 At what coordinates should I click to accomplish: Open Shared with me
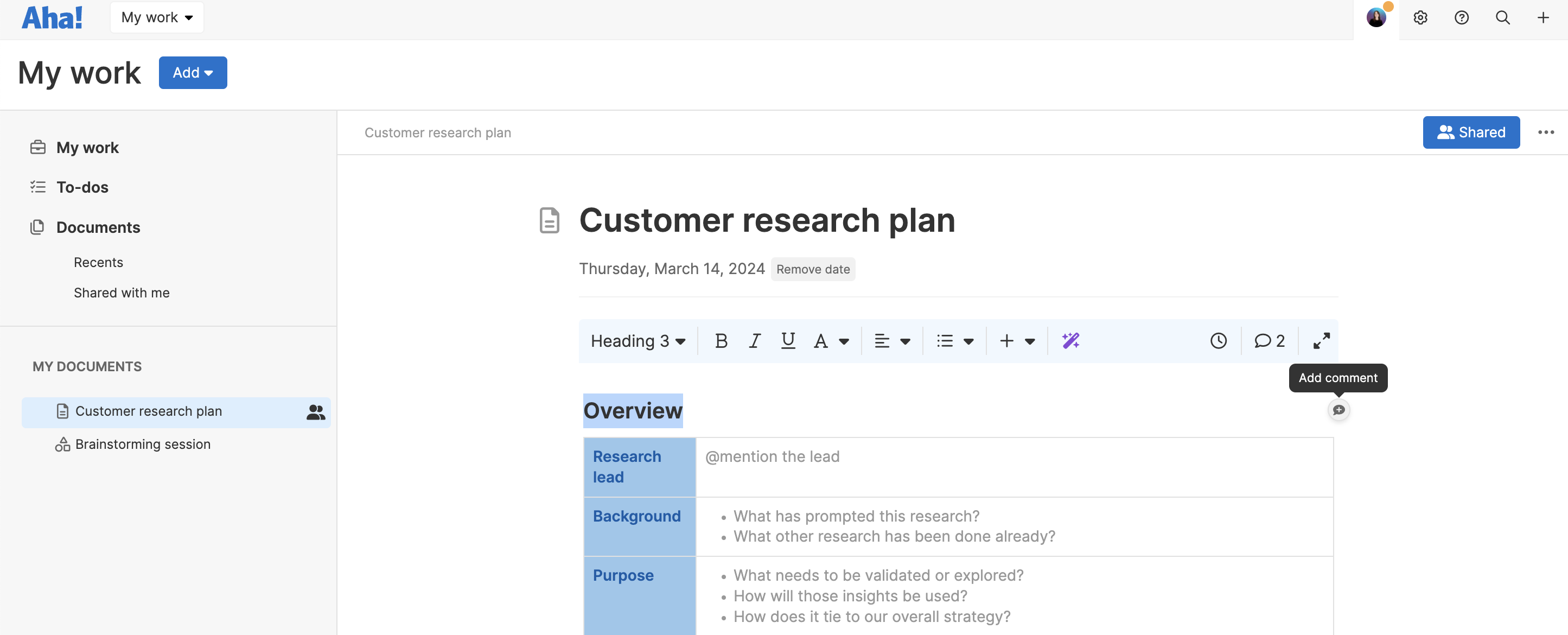point(121,292)
